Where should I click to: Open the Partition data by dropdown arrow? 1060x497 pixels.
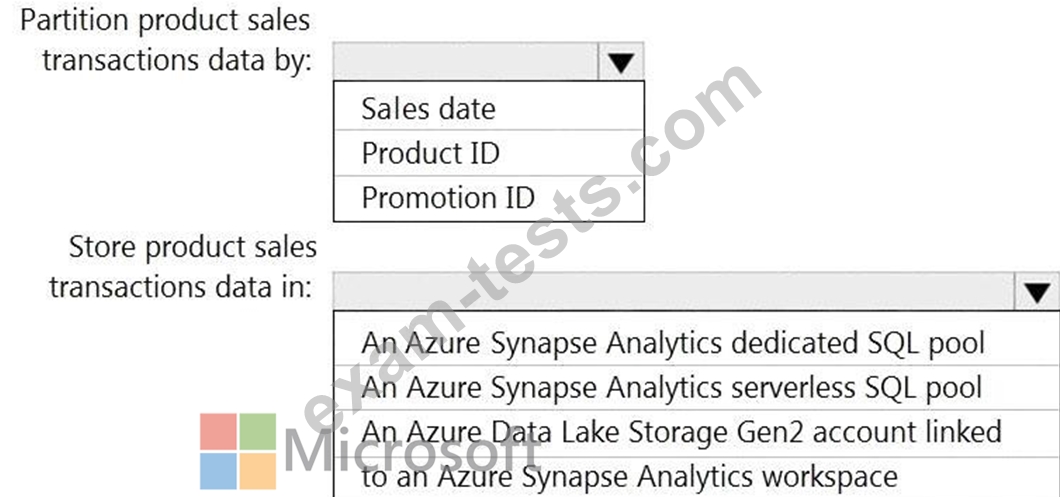[x=621, y=62]
